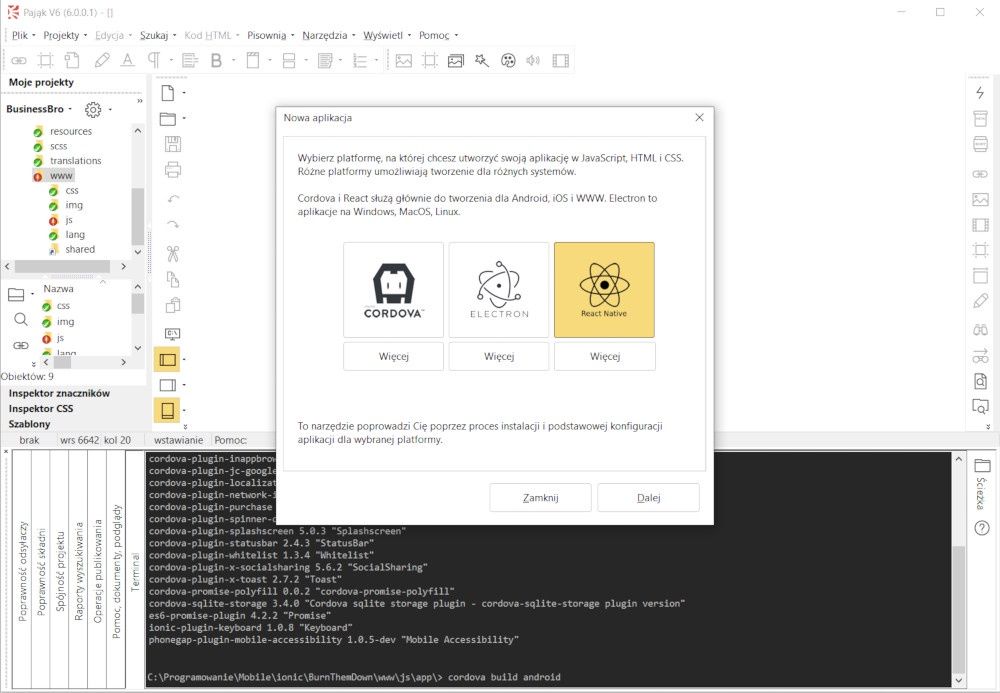The width and height of the screenshot is (1000, 693).
Task: Toggle the bold B toolbar icon
Action: coord(216,61)
